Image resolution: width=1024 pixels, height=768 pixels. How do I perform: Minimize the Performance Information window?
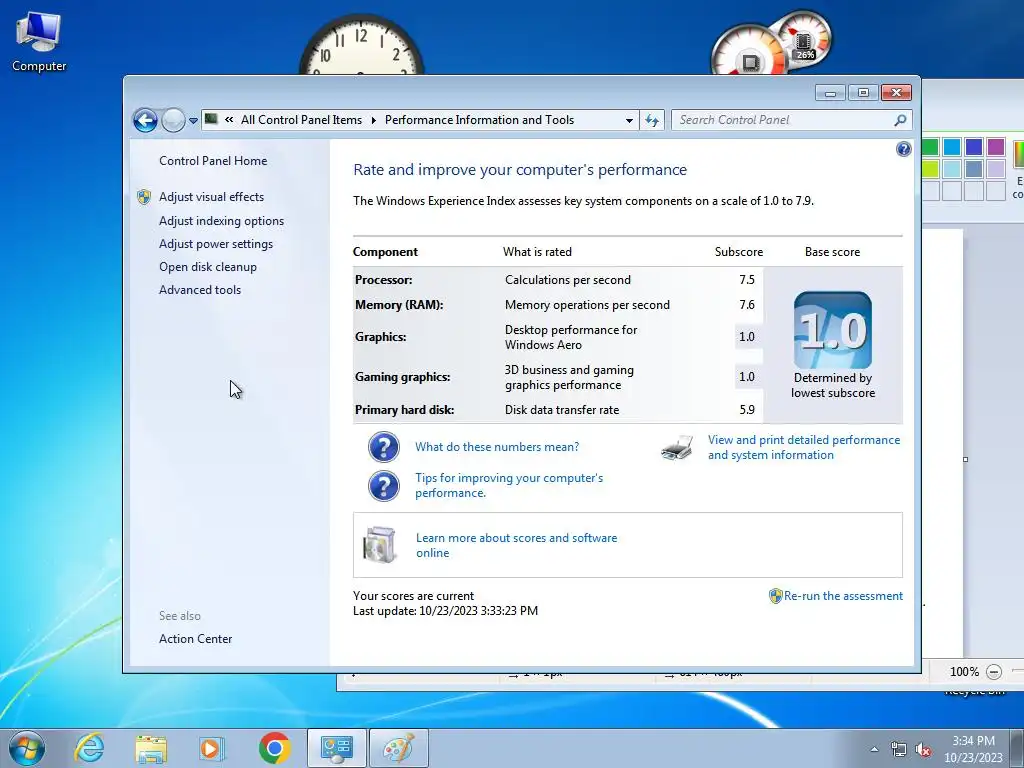coord(831,93)
